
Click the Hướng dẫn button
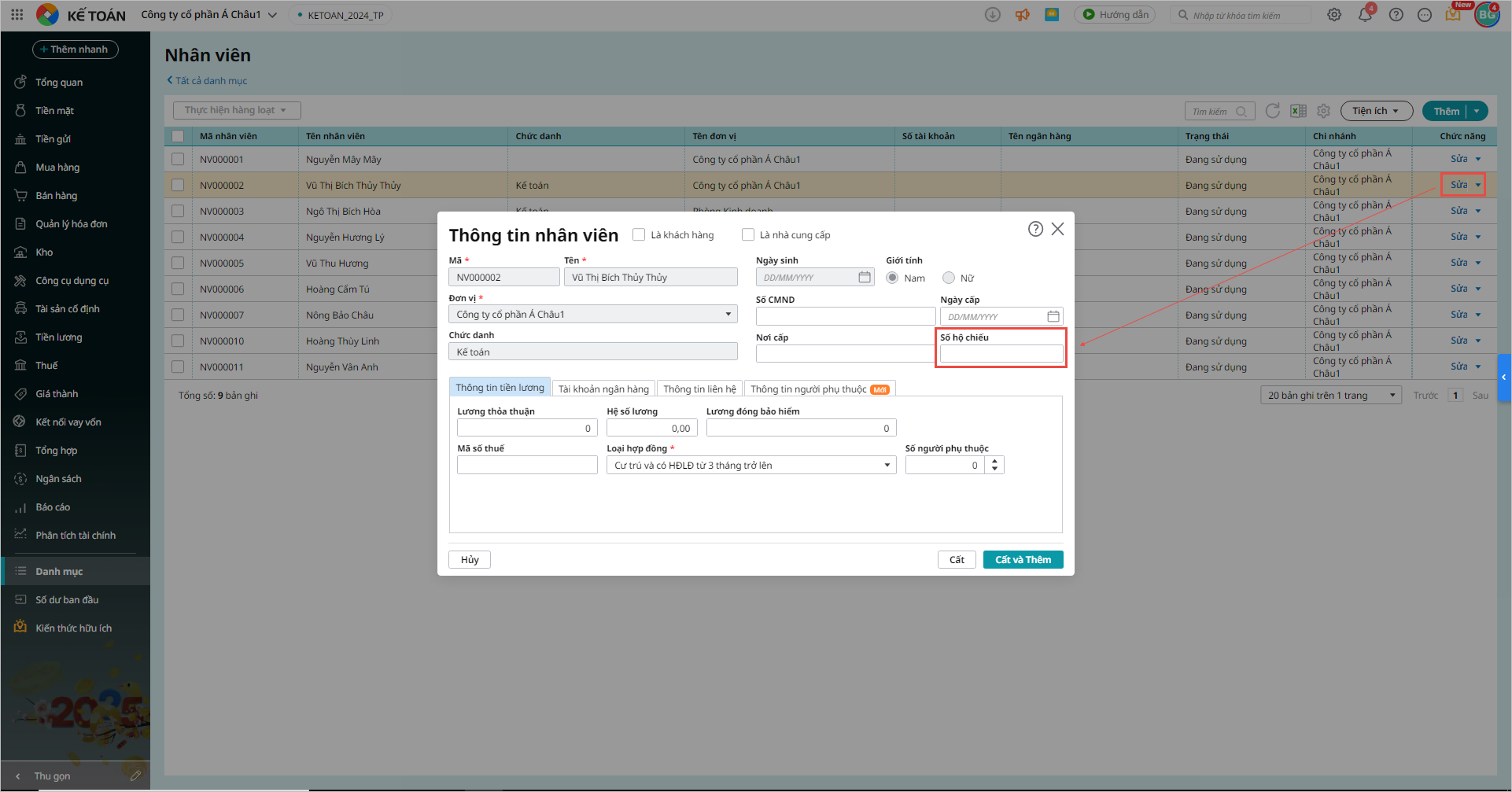1115,14
